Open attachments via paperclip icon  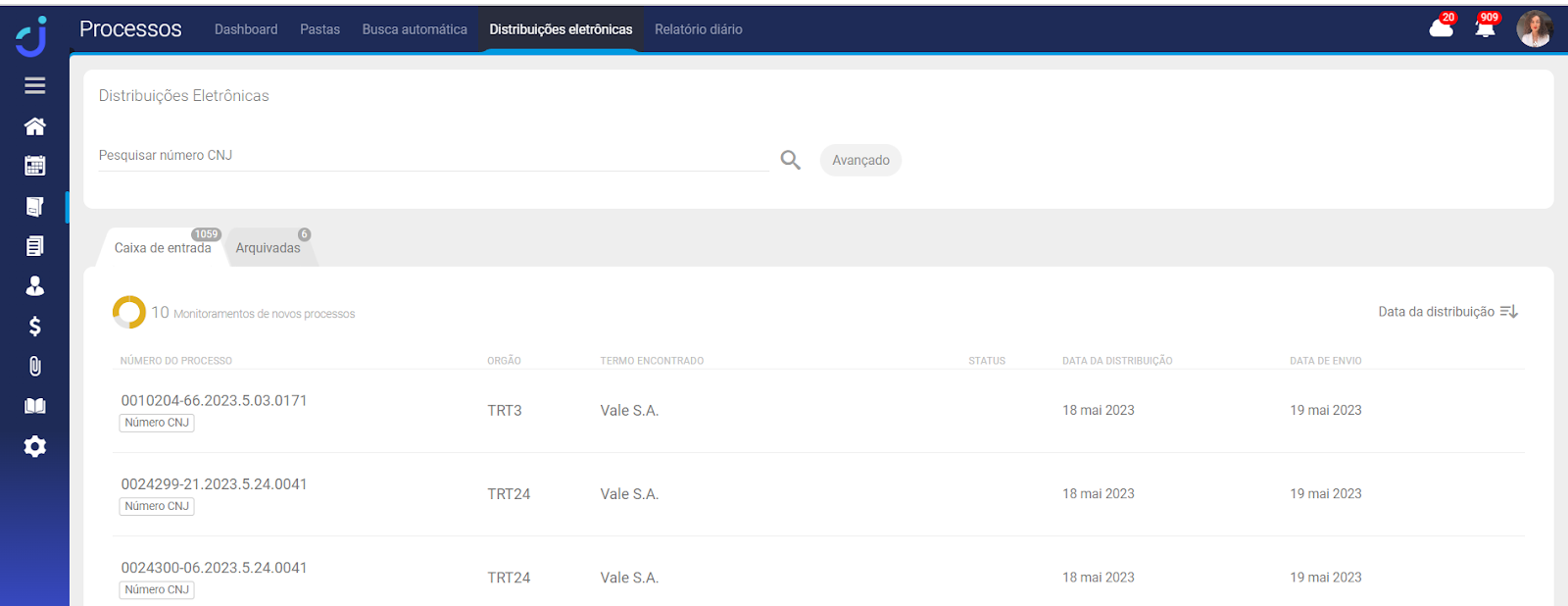coord(35,367)
